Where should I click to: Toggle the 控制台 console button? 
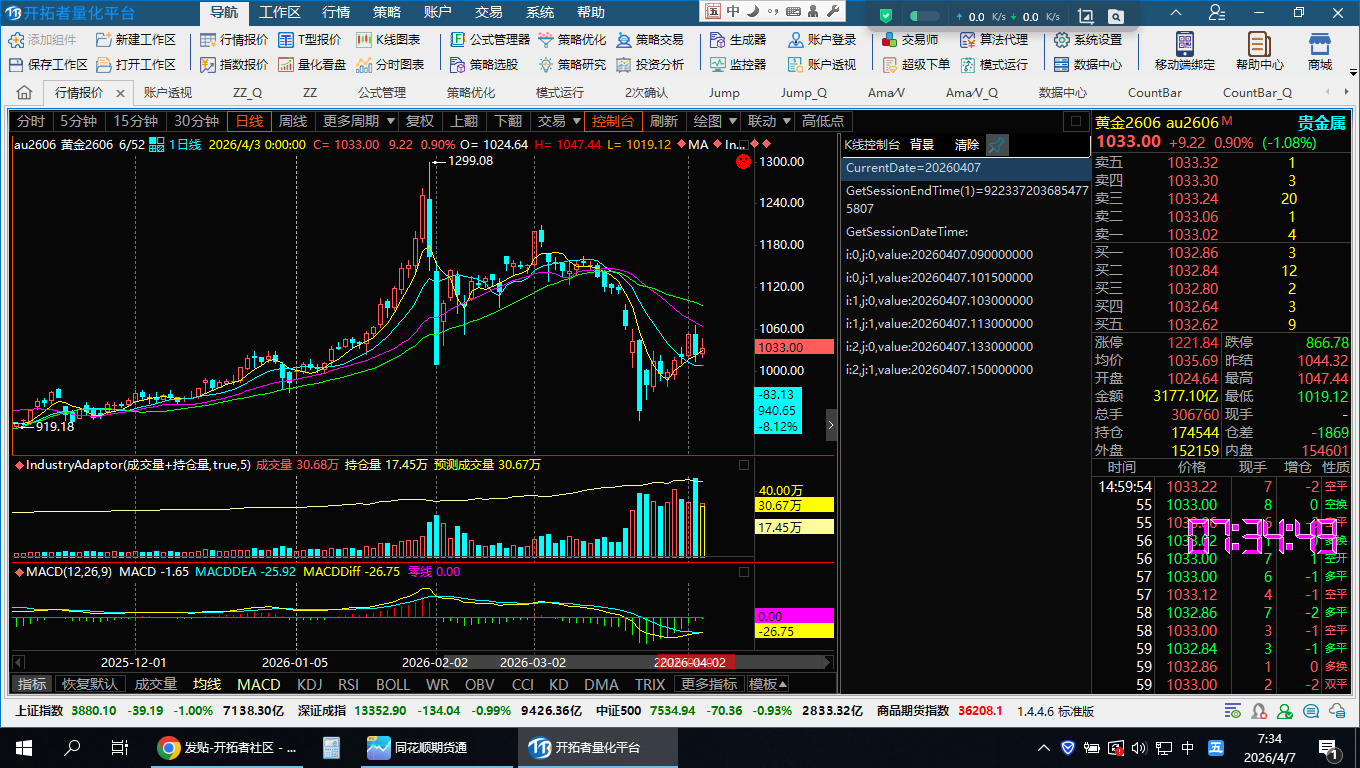613,121
